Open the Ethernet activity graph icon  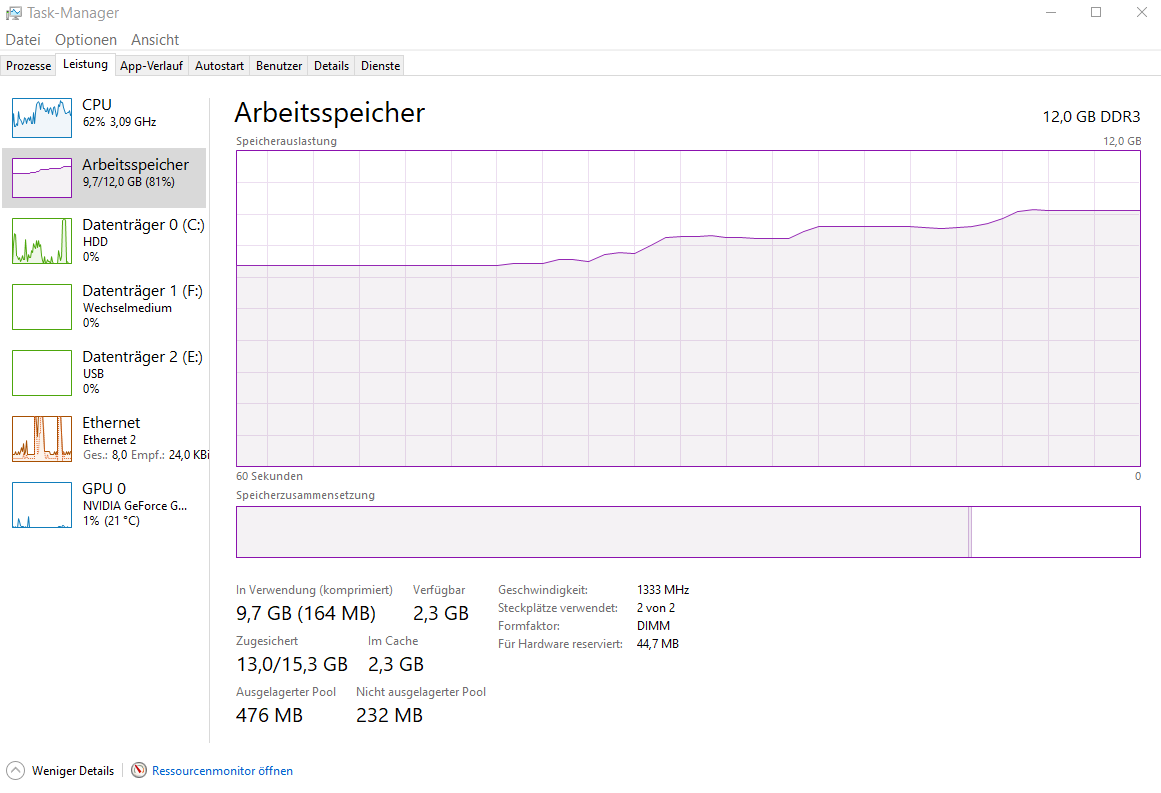(x=42, y=439)
